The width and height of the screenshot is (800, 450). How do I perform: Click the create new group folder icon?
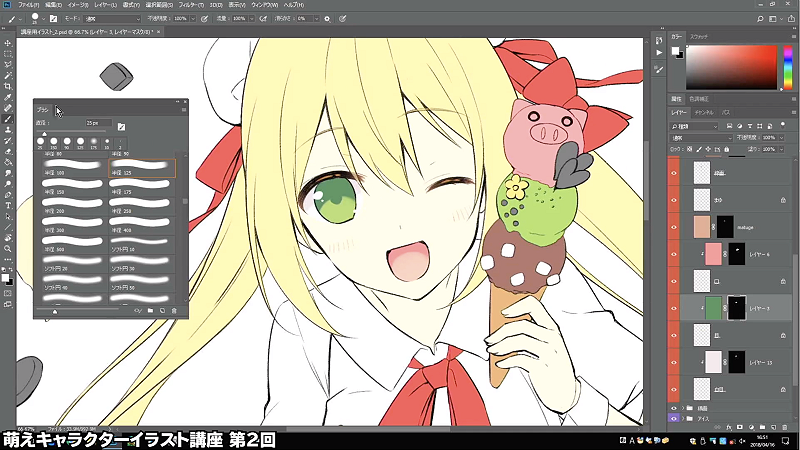[x=762, y=427]
